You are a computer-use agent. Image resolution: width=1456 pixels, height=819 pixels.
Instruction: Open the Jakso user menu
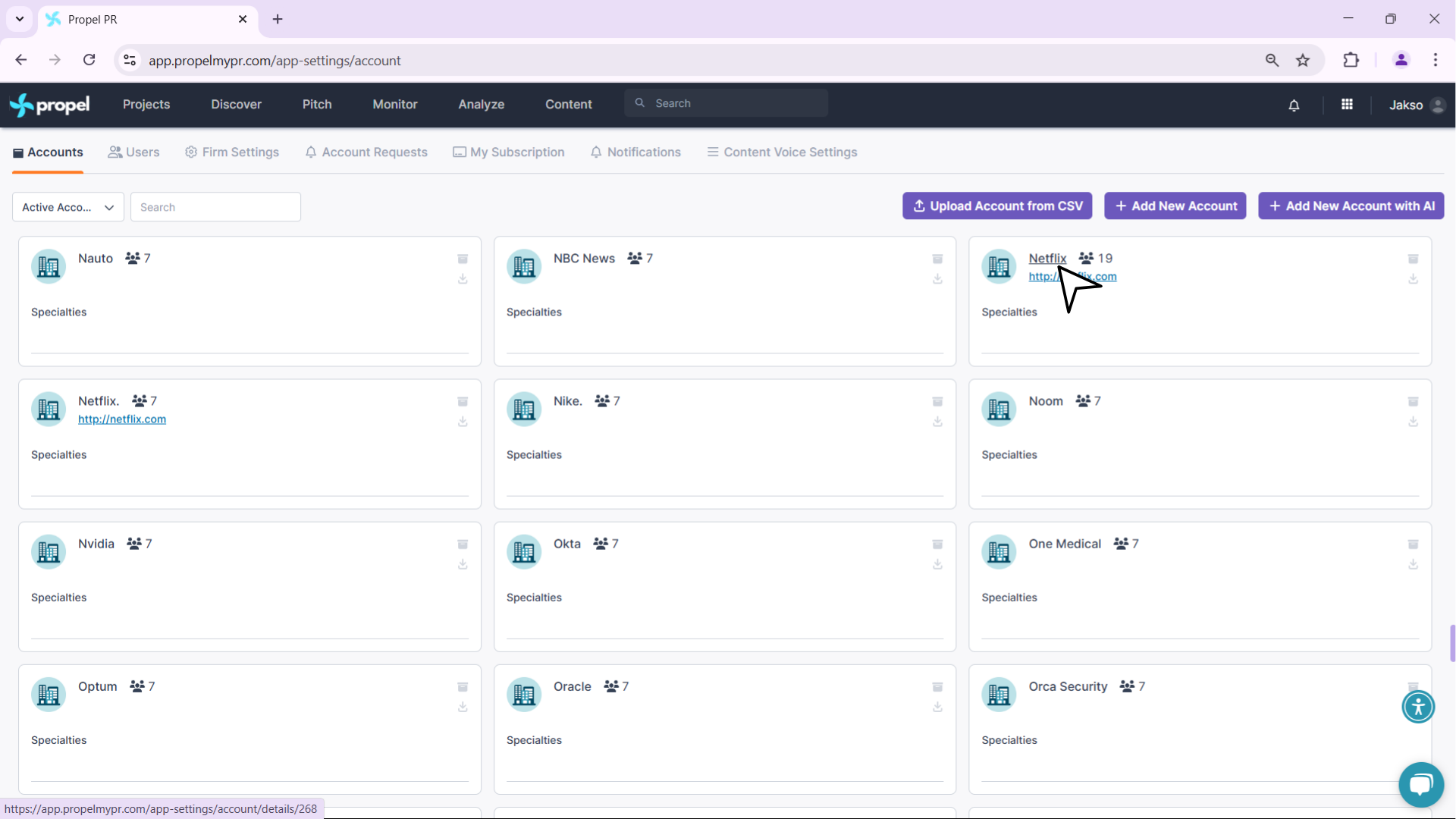tap(1416, 105)
